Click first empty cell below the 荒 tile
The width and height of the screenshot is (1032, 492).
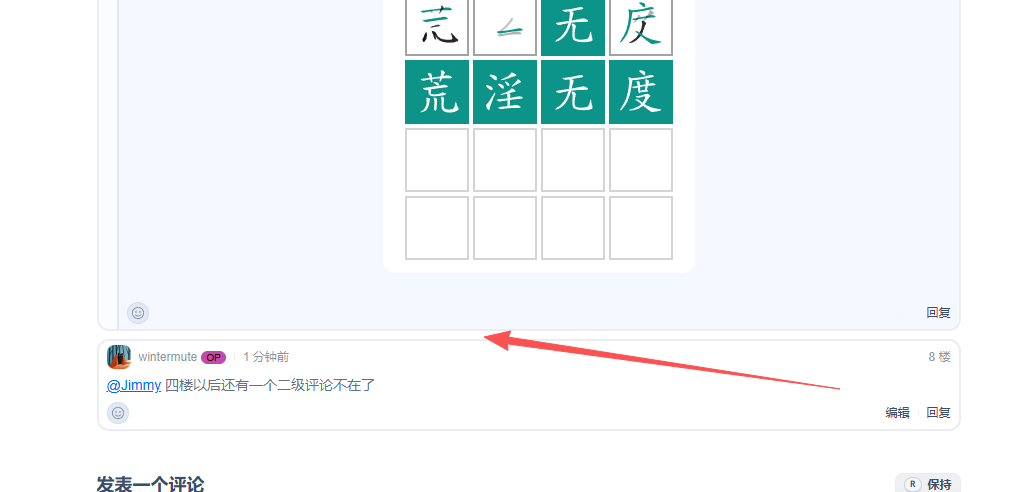437,160
